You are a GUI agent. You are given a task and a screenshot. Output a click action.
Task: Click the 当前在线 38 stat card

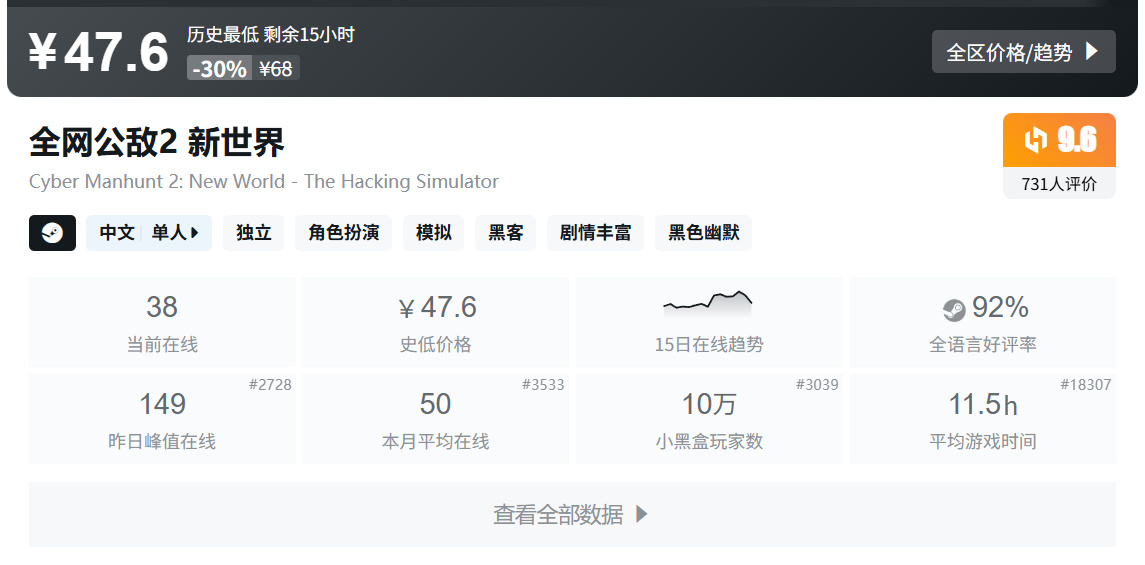(162, 322)
